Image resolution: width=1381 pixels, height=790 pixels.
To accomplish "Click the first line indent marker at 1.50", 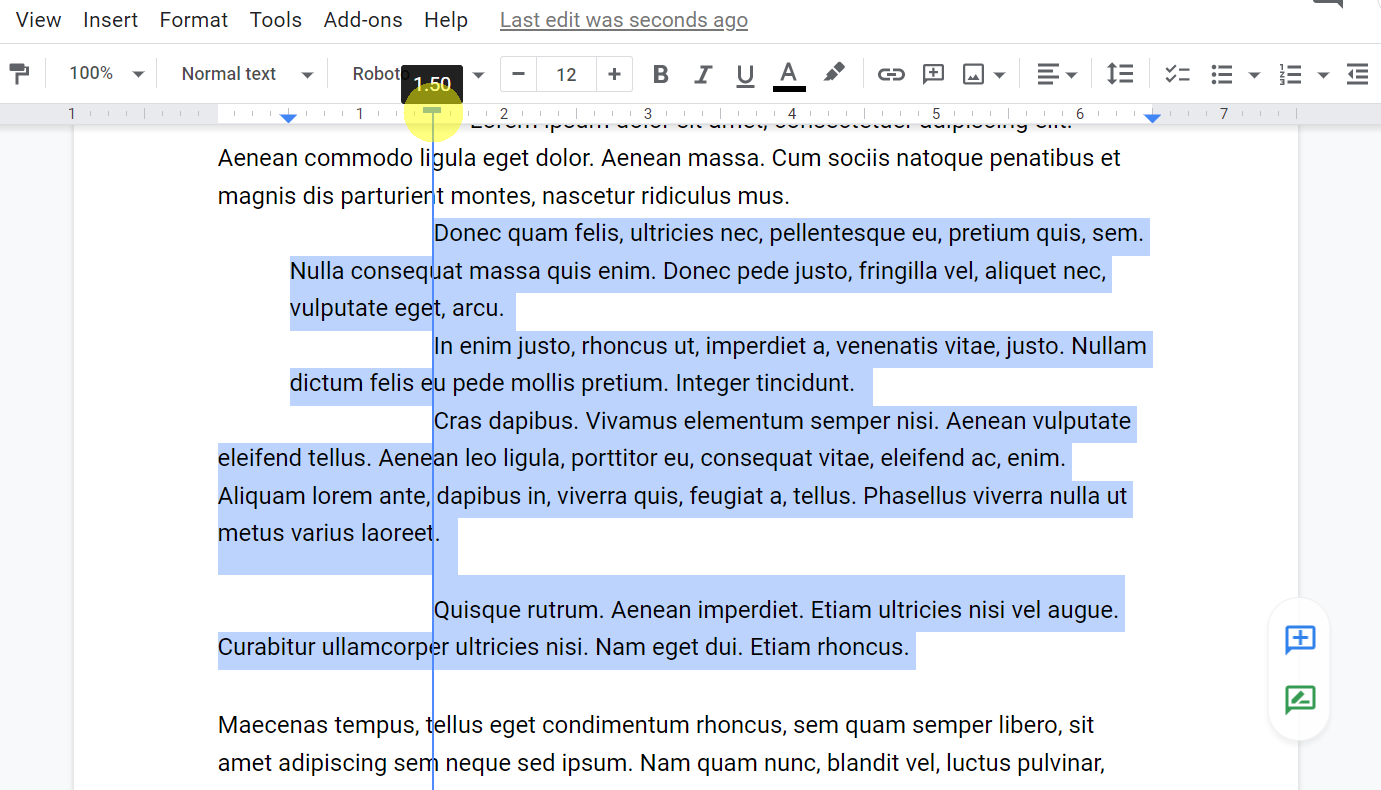I will tap(432, 110).
